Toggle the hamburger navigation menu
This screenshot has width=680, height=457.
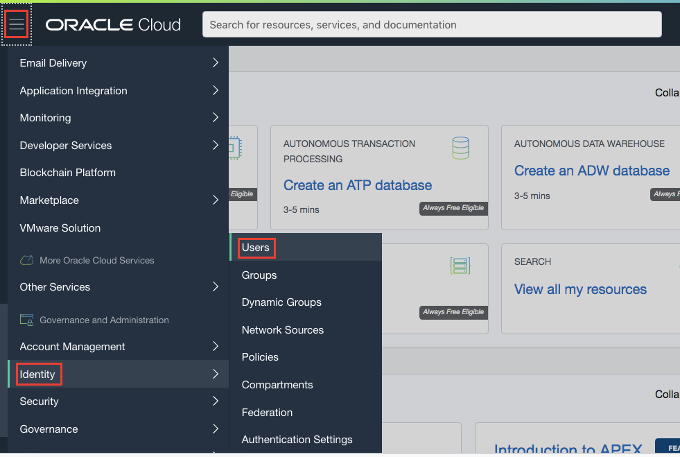[16, 24]
